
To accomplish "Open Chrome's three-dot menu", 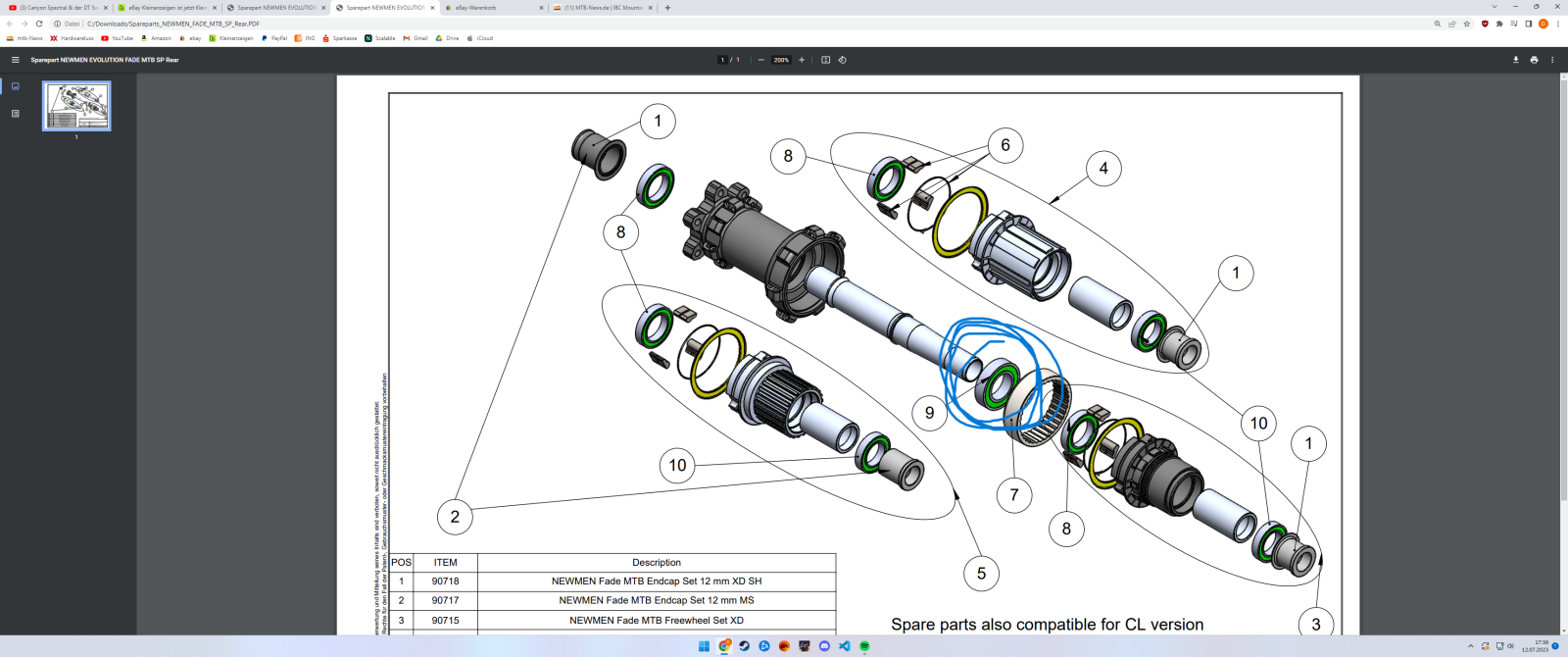I will [1557, 24].
